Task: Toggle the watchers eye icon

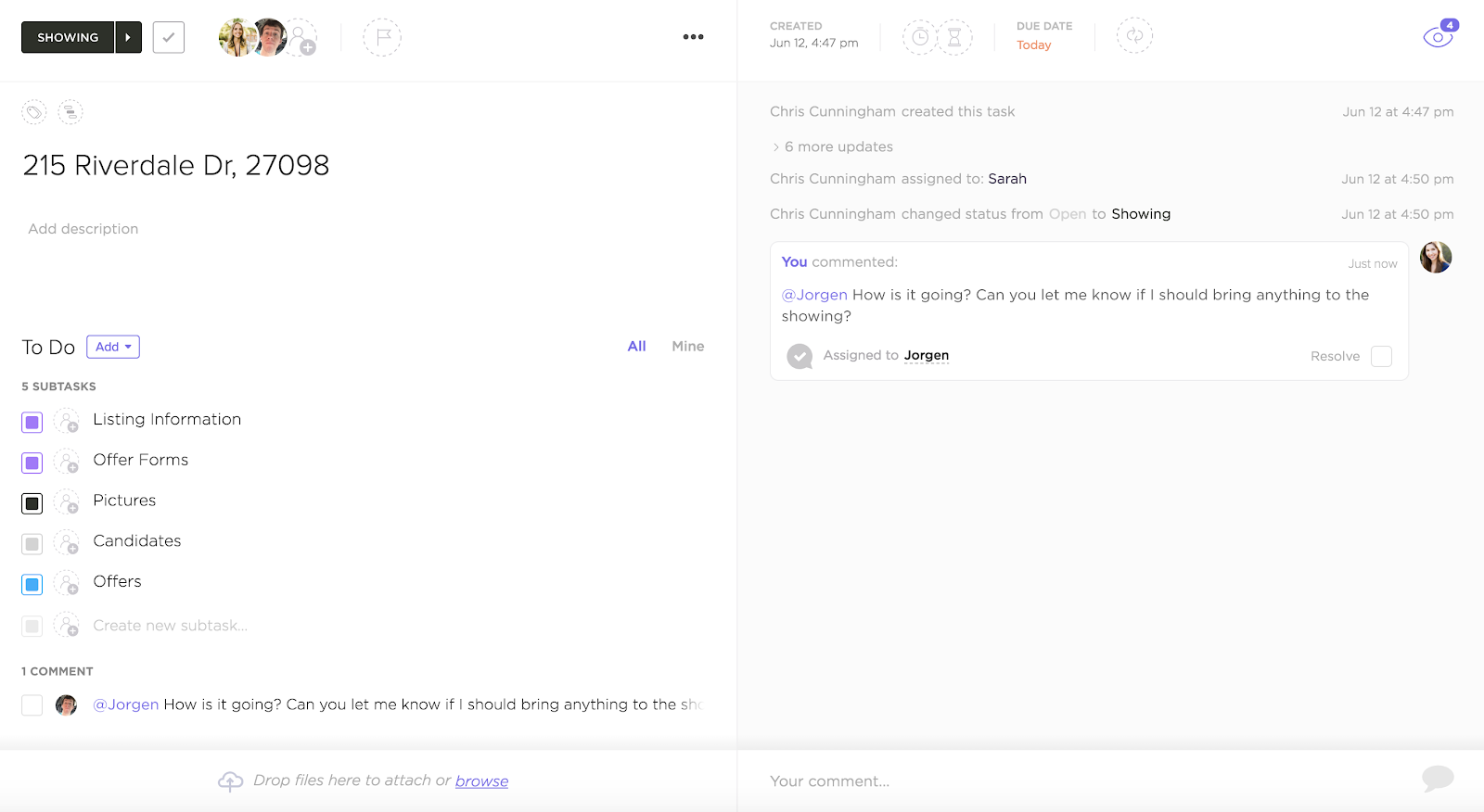Action: point(1438,37)
